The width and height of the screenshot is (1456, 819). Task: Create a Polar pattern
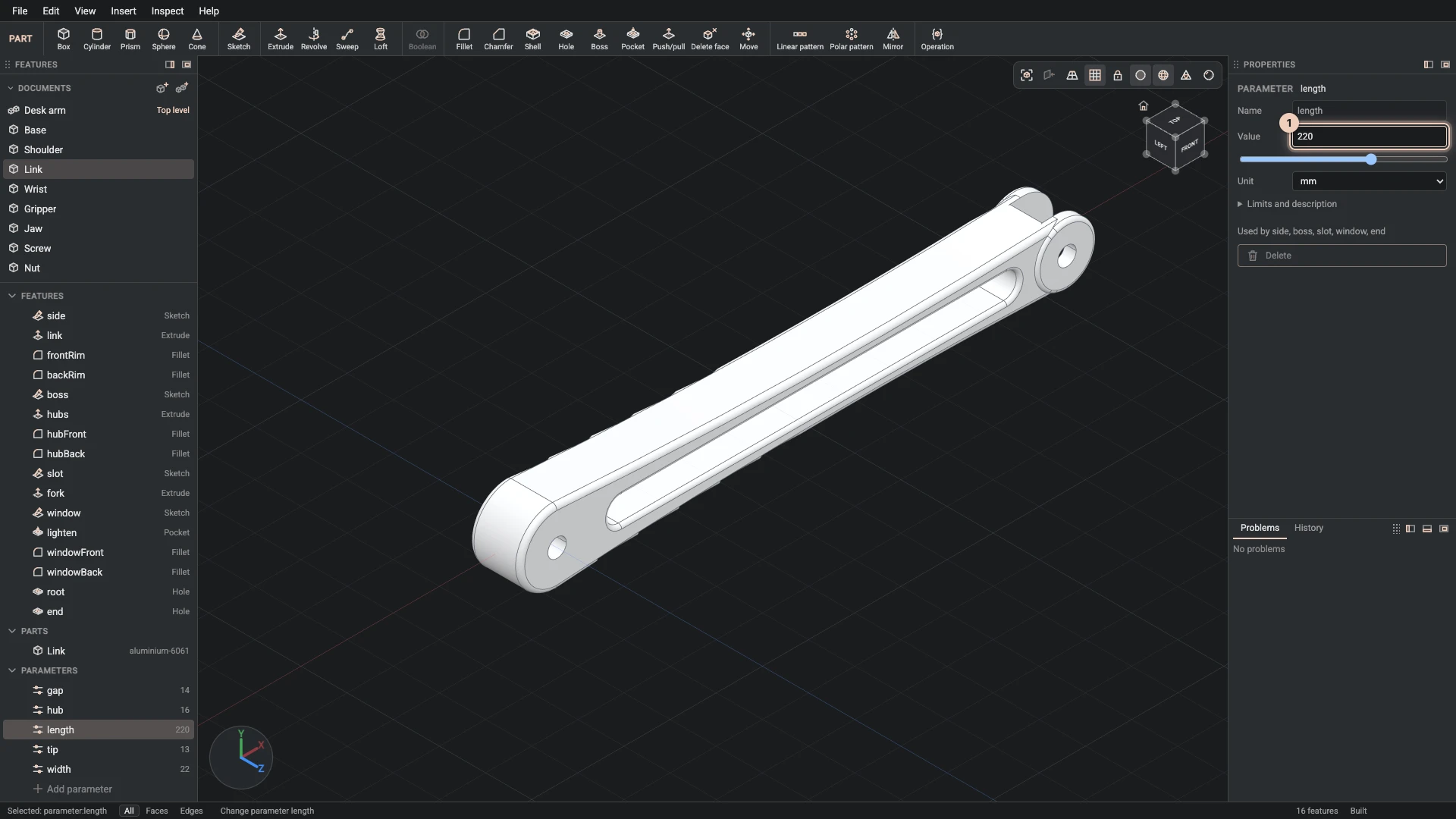pyautogui.click(x=852, y=39)
